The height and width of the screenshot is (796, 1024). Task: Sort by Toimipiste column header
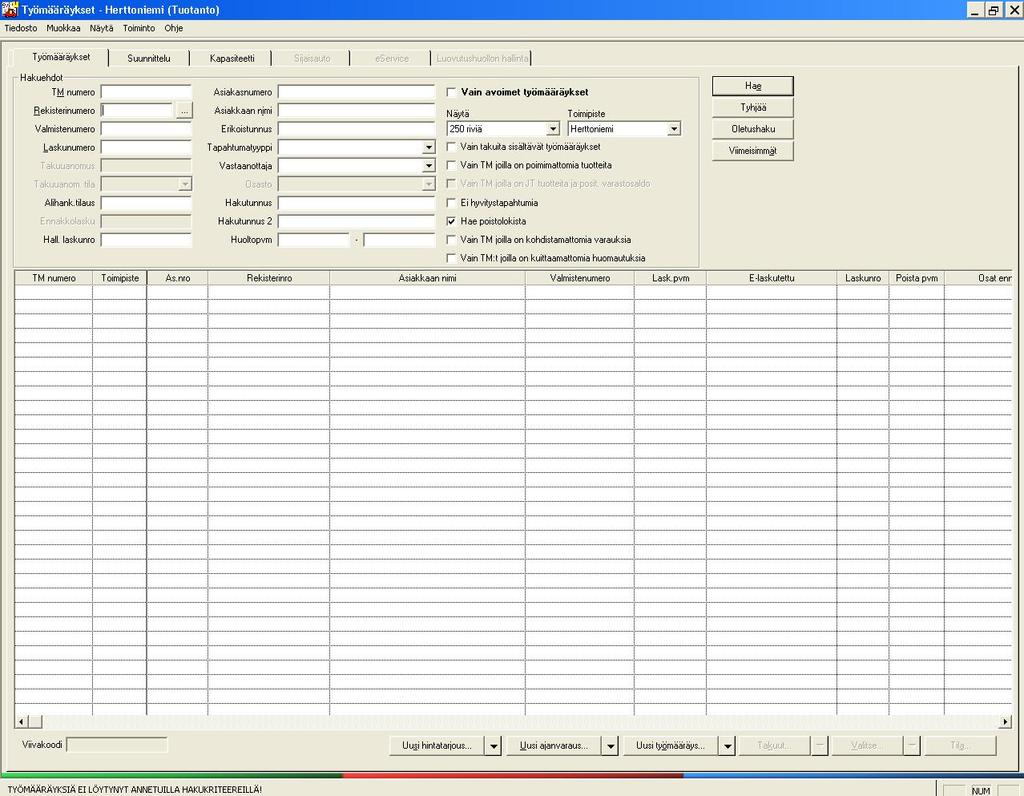pyautogui.click(x=120, y=278)
